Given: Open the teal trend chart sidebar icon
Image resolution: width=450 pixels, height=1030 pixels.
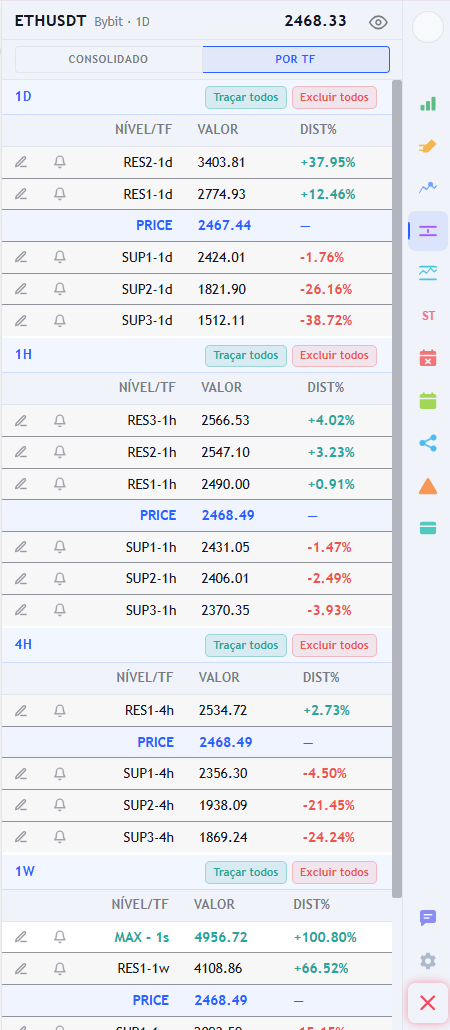Looking at the screenshot, I should pyautogui.click(x=428, y=273).
